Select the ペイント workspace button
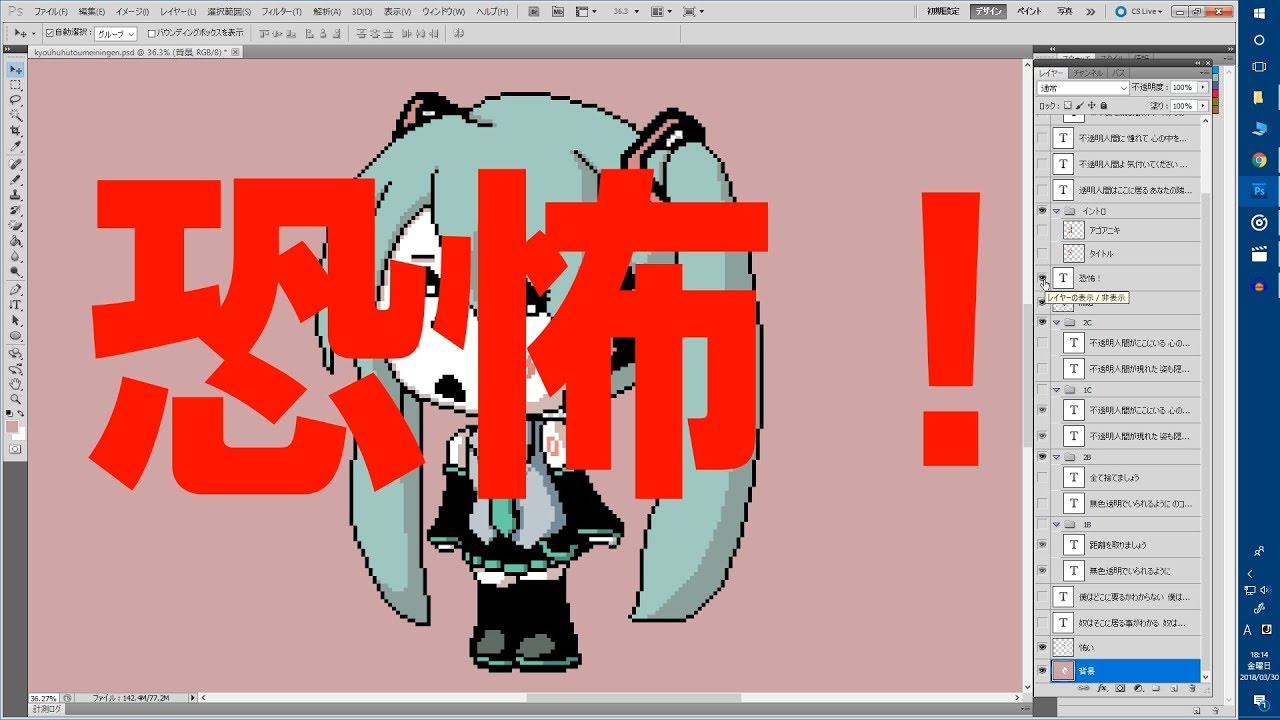Viewport: 1280px width, 720px height. [1029, 11]
